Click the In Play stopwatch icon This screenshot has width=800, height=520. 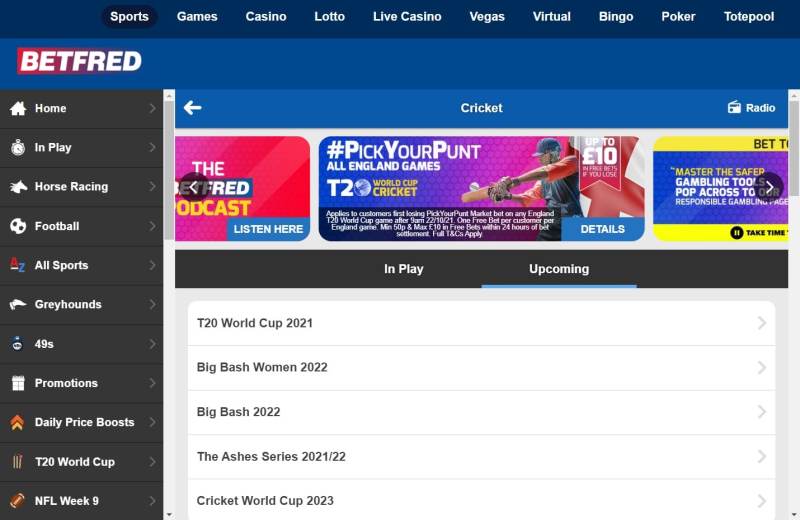coord(18,147)
